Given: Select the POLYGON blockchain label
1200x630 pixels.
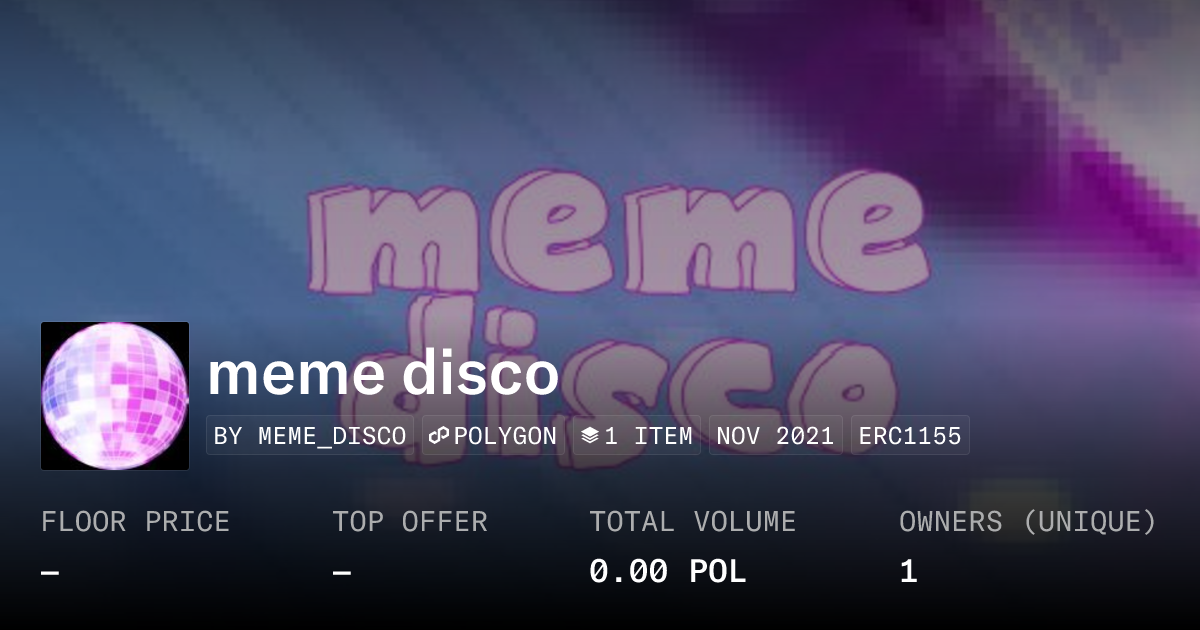Looking at the screenshot, I should 505,436.
